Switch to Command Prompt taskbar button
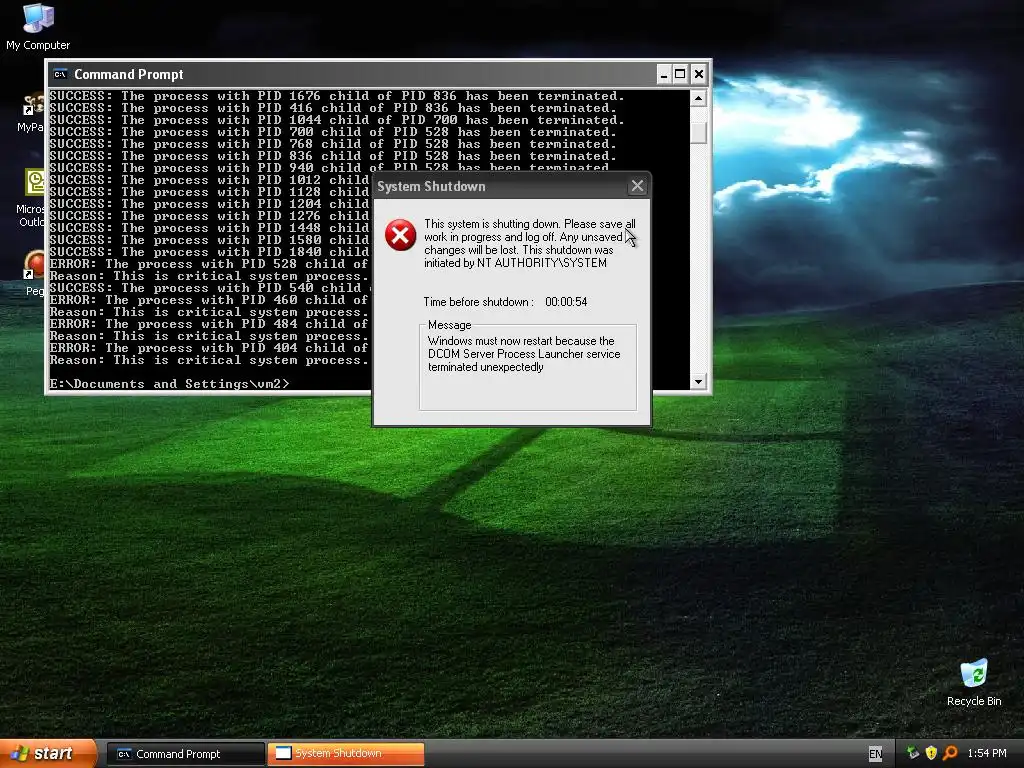 (x=186, y=754)
